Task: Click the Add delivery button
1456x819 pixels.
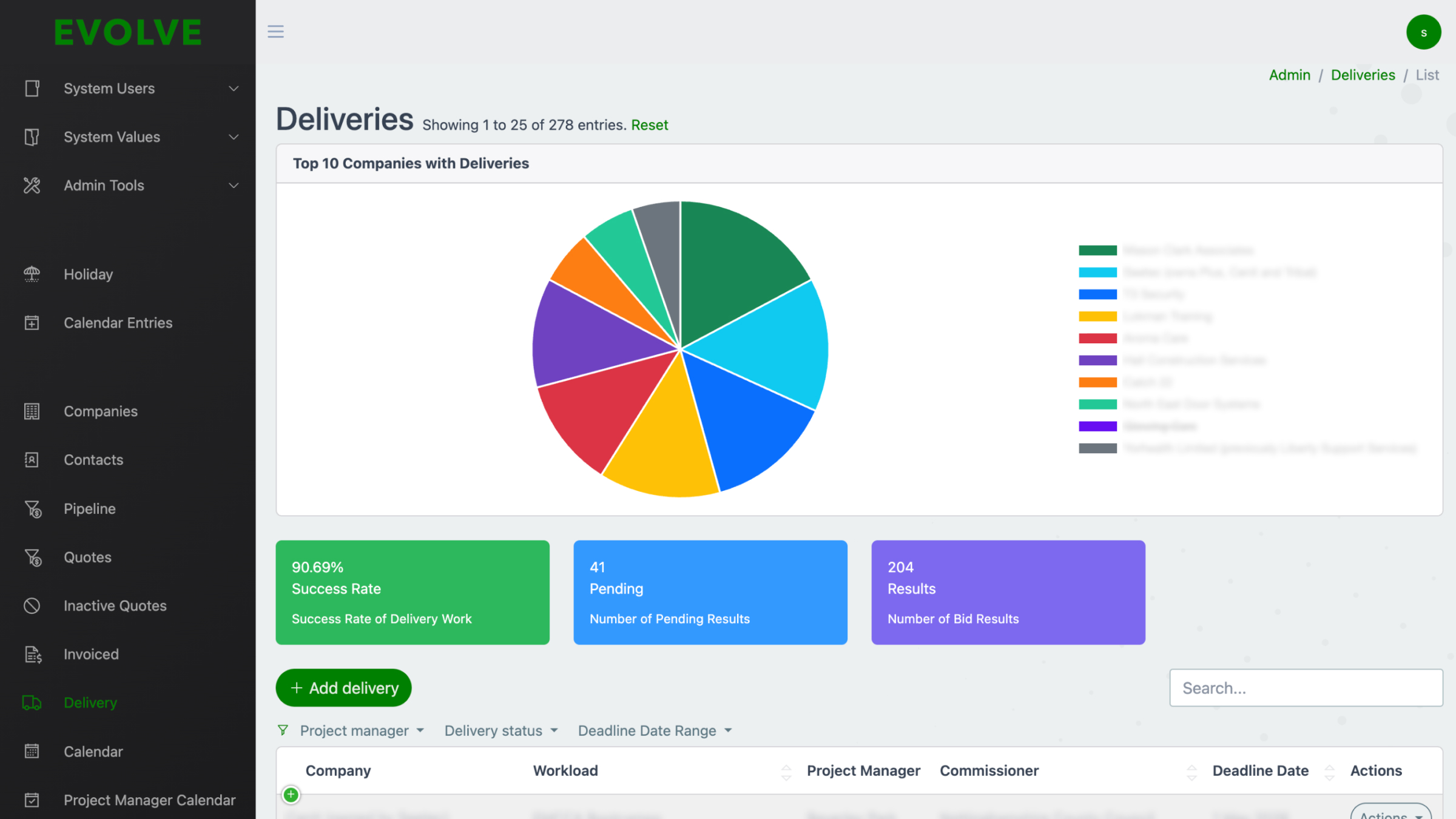Action: coord(343,688)
